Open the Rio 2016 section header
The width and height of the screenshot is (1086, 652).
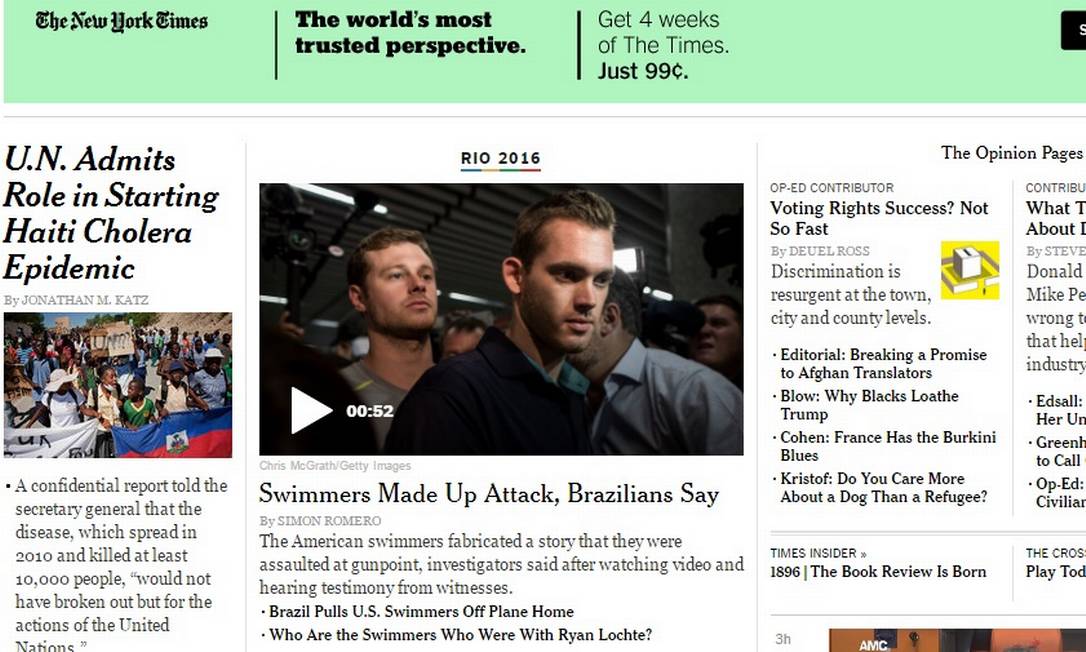[x=501, y=159]
